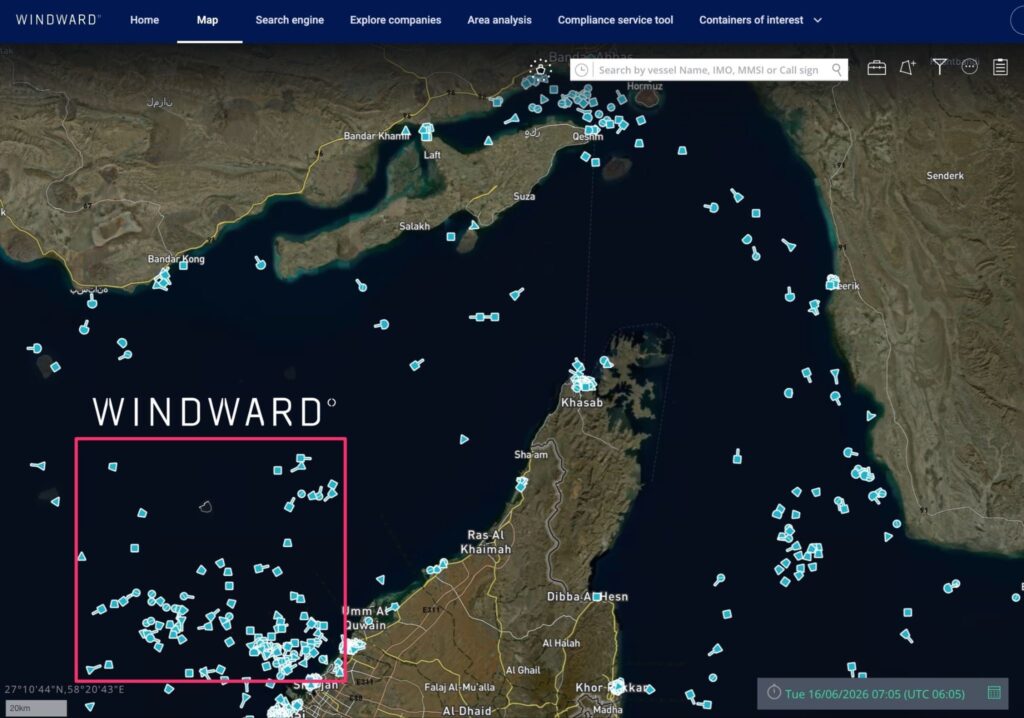Open Area analysis page

pyautogui.click(x=499, y=20)
